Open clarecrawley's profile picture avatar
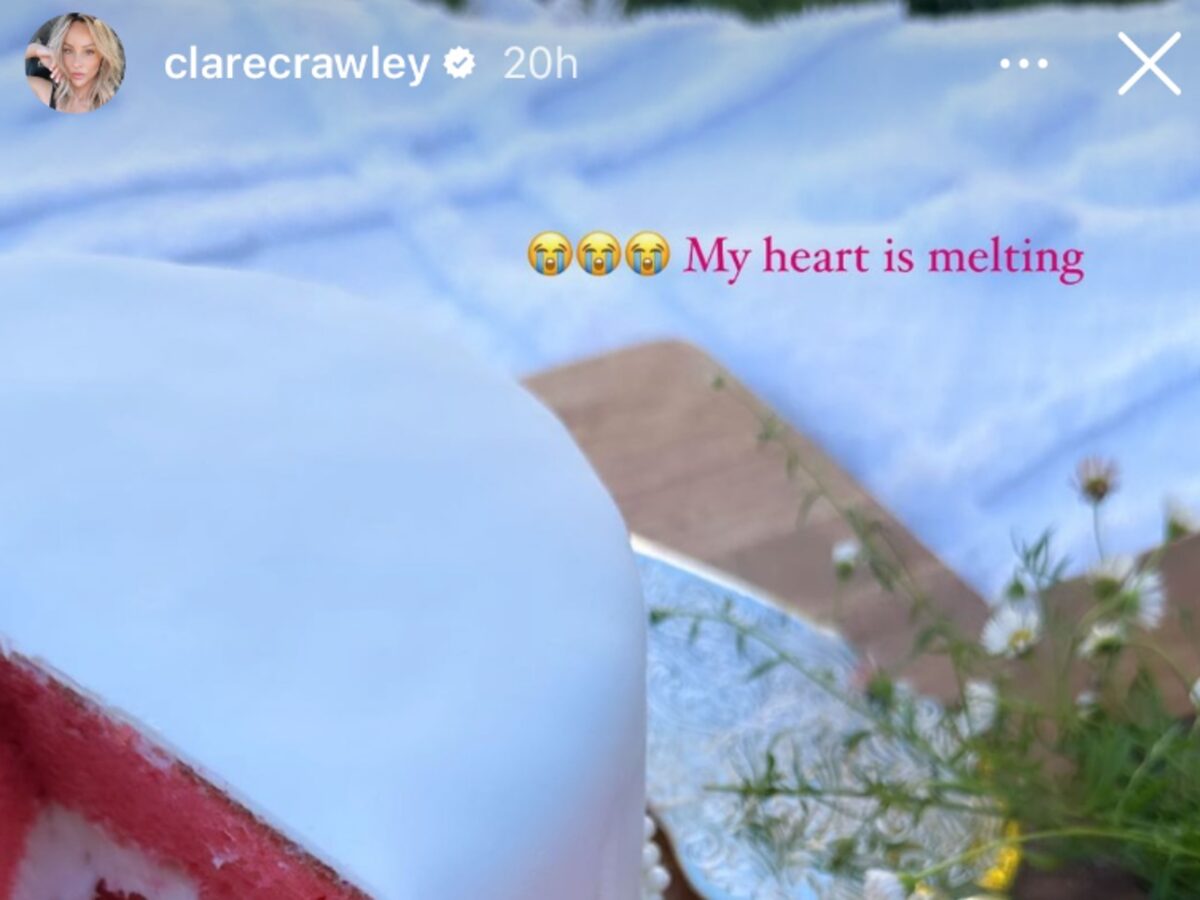Screen dimensions: 1200x900 coord(75,63)
